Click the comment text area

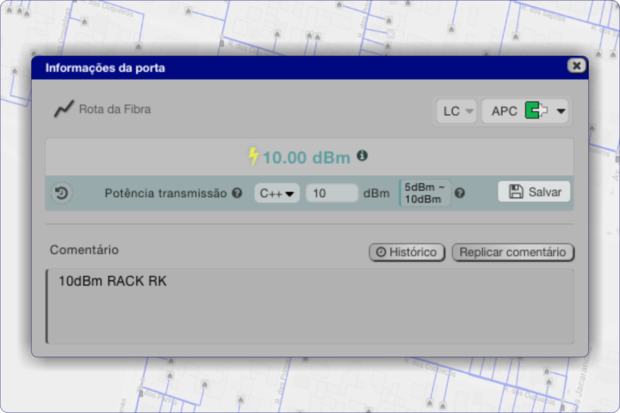tap(310, 306)
